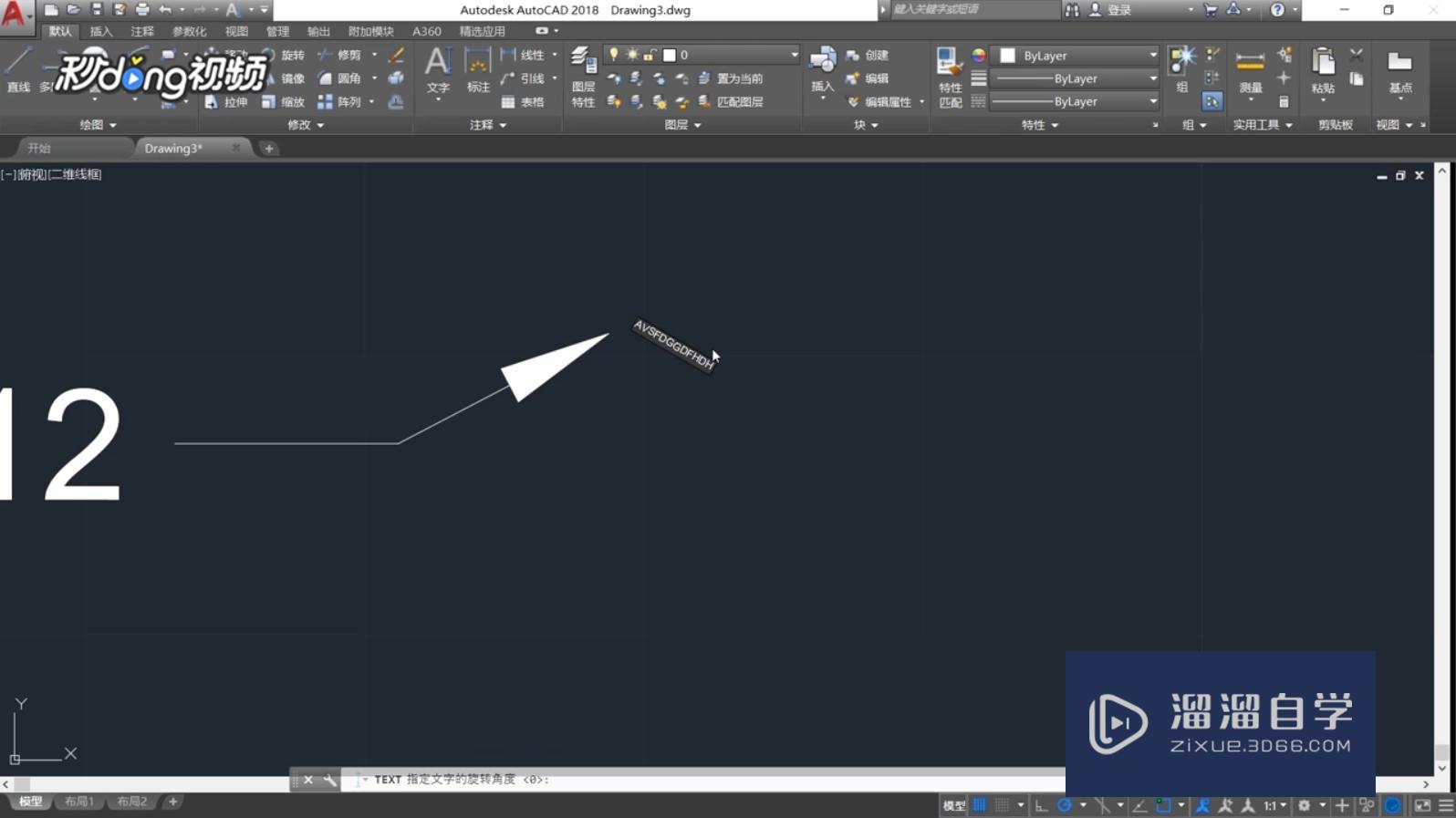Expand the Modify (修改) panel

click(x=306, y=125)
